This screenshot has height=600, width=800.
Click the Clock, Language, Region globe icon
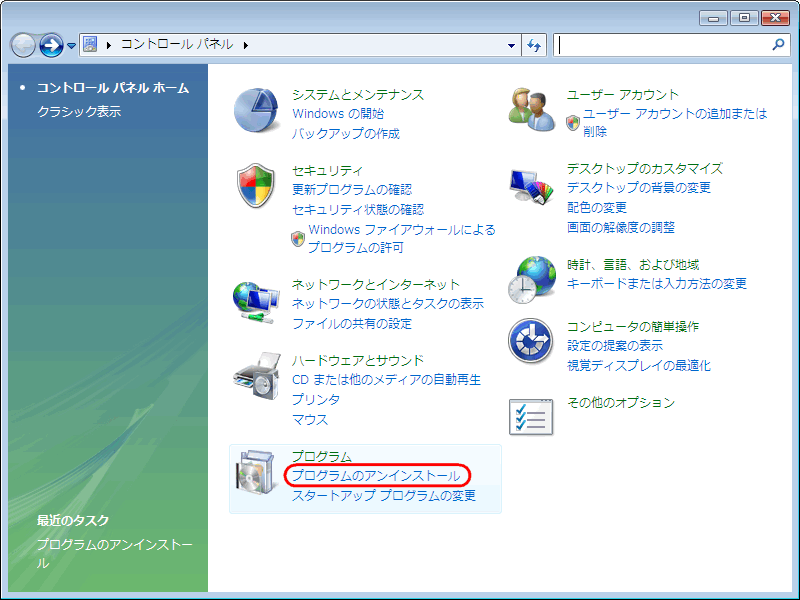(x=531, y=280)
